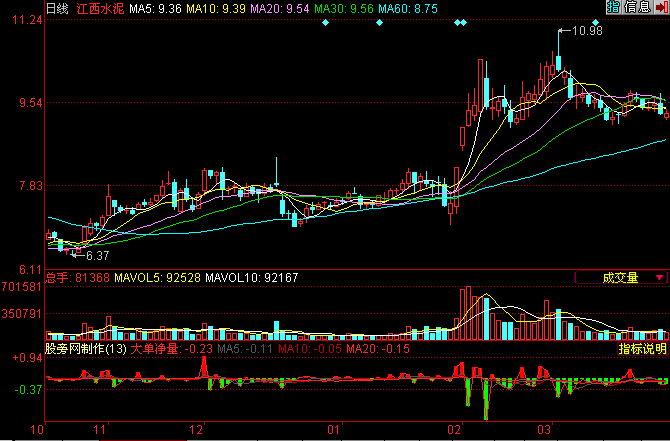The height and width of the screenshot is (441, 670).
Task: Expand the 成交量 dropdown arrow
Action: pos(659,278)
